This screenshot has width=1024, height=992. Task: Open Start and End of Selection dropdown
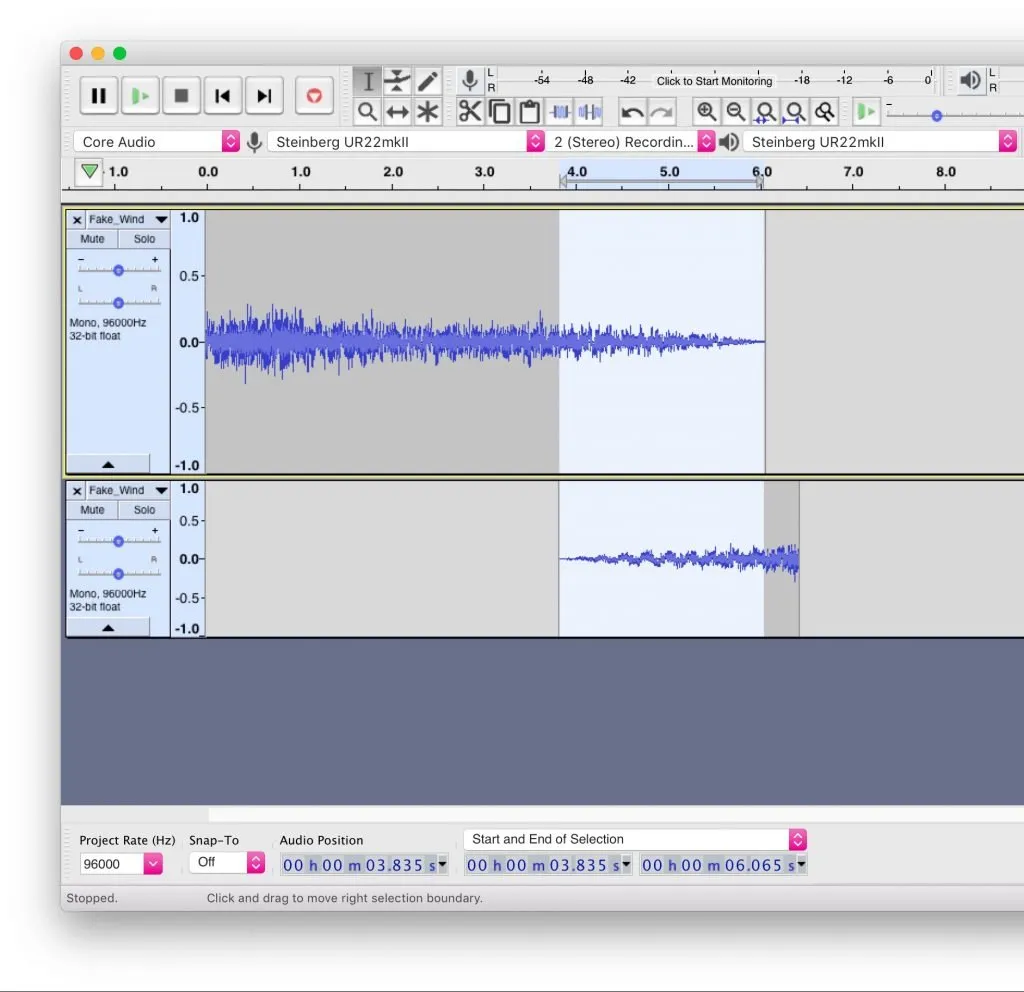[x=635, y=839]
